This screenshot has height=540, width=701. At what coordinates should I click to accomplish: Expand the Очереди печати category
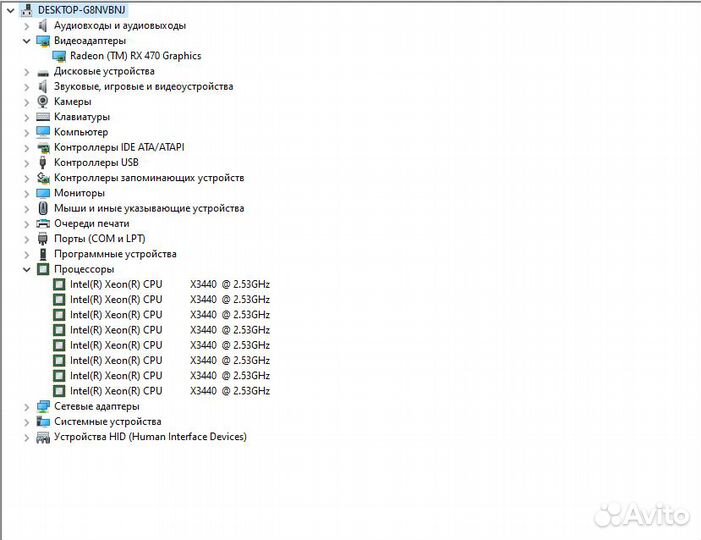click(26, 224)
